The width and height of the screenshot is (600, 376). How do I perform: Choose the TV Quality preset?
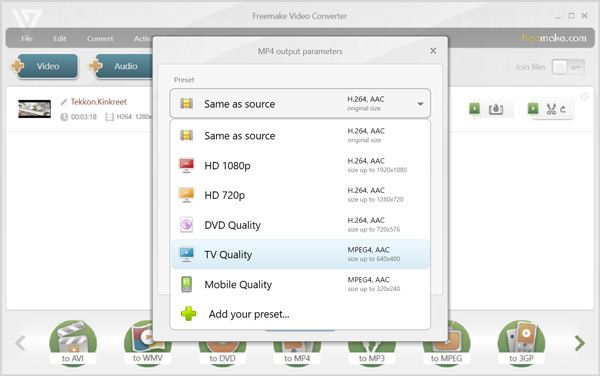click(300, 254)
